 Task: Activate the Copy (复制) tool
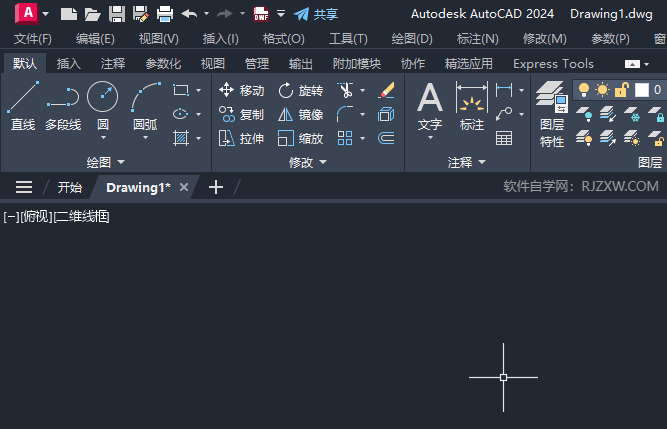click(x=241, y=114)
